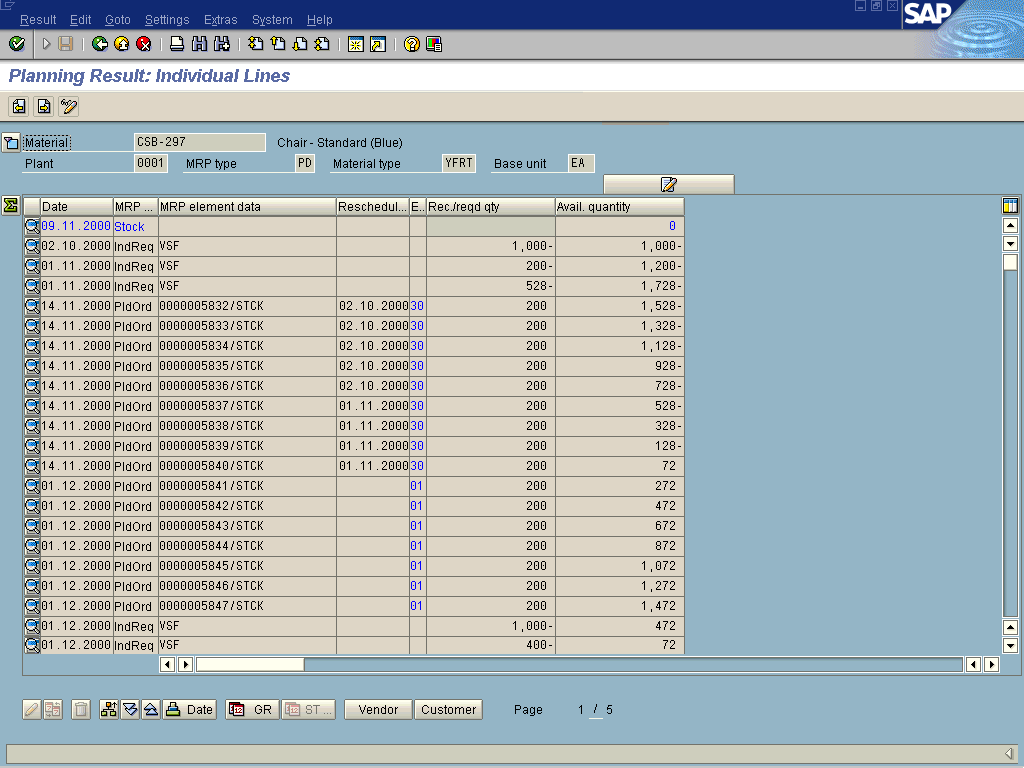Viewport: 1024px width, 768px height.
Task: Click the green Back arrow icon
Action: pos(100,44)
